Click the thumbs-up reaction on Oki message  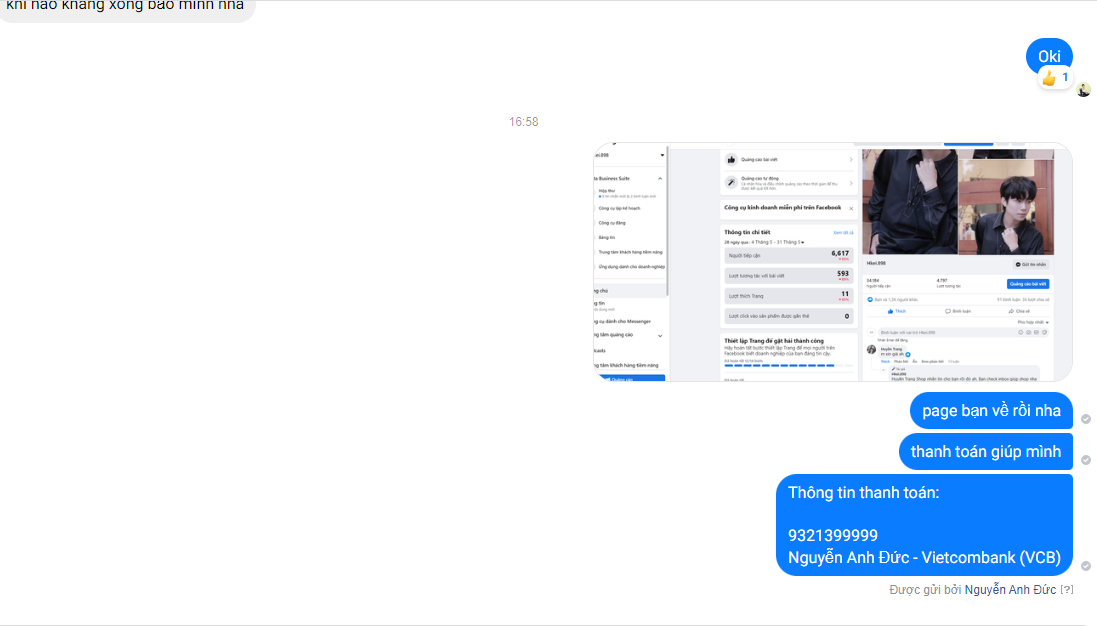click(1048, 78)
